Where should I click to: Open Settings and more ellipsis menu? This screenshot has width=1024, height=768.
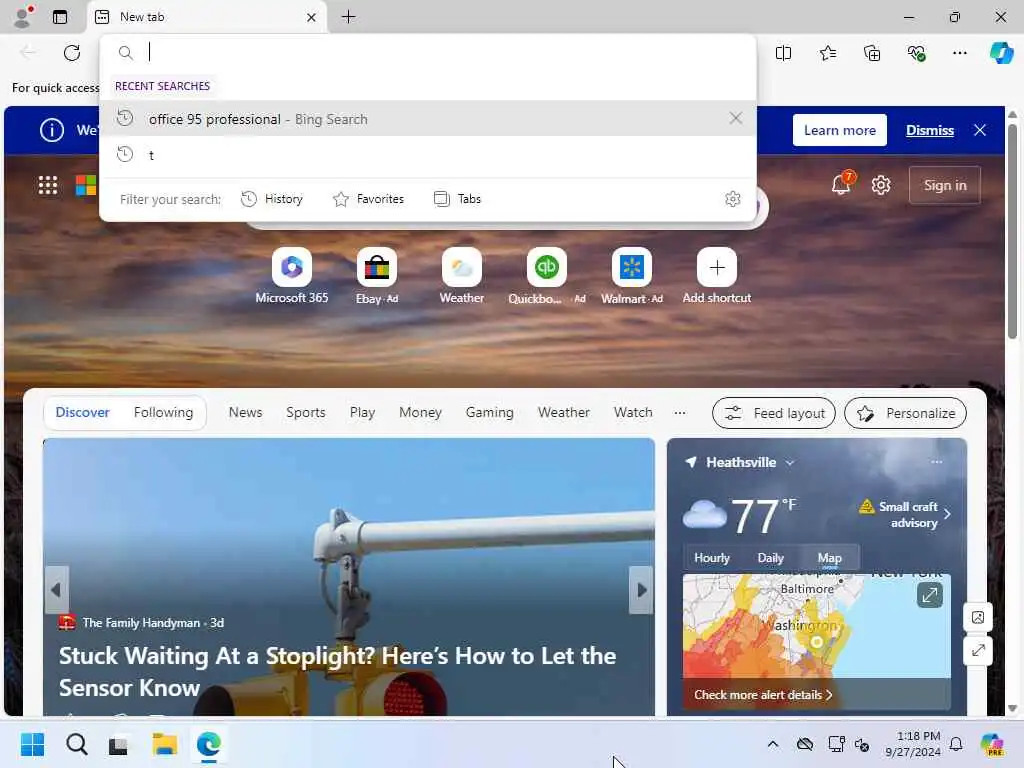point(960,53)
